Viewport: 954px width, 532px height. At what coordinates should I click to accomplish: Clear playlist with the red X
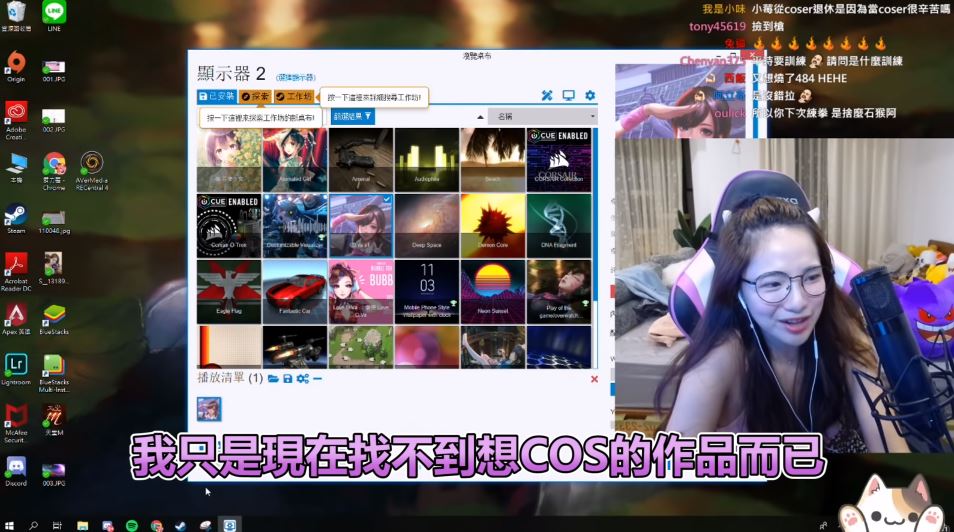click(x=594, y=379)
